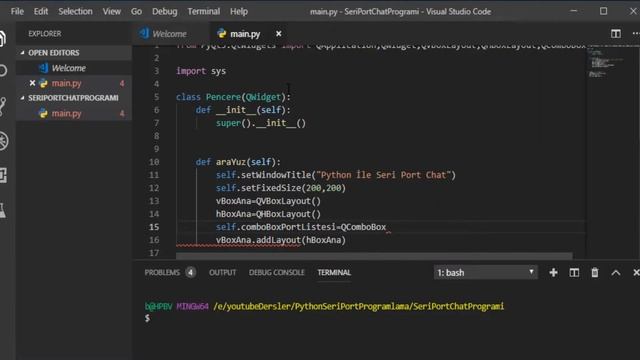640x360 pixels.
Task: Collapse the OPEN EDITORS section
Action: coord(22,53)
